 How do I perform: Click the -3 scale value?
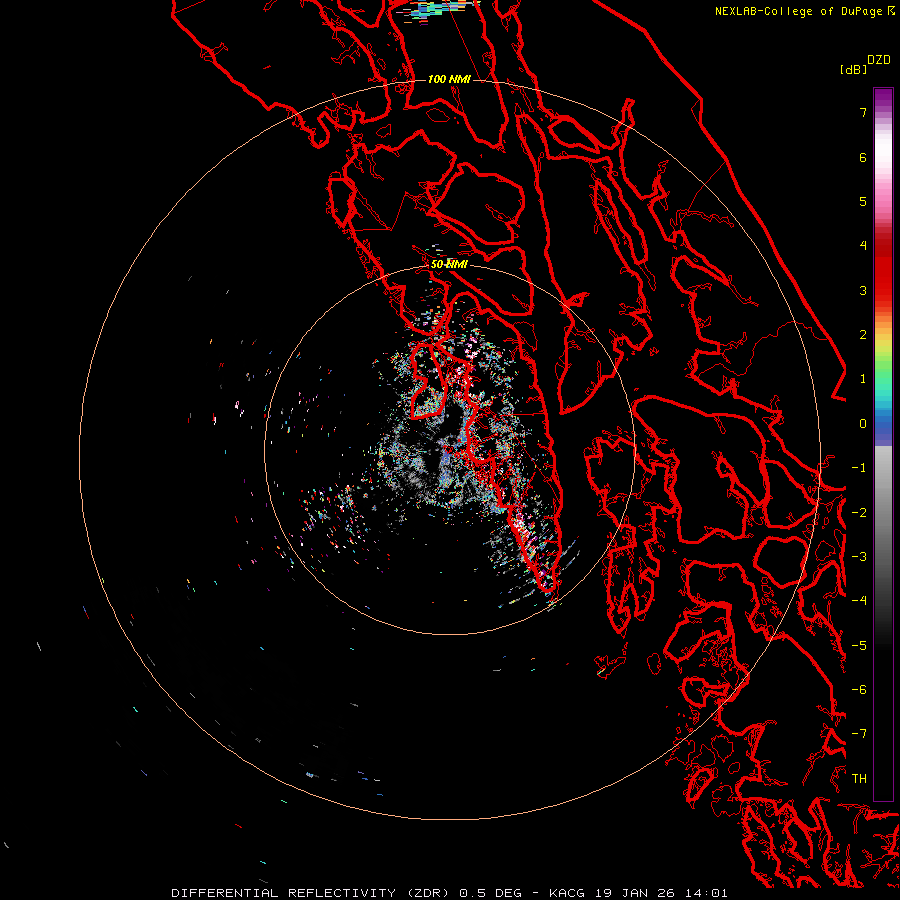coord(859,557)
